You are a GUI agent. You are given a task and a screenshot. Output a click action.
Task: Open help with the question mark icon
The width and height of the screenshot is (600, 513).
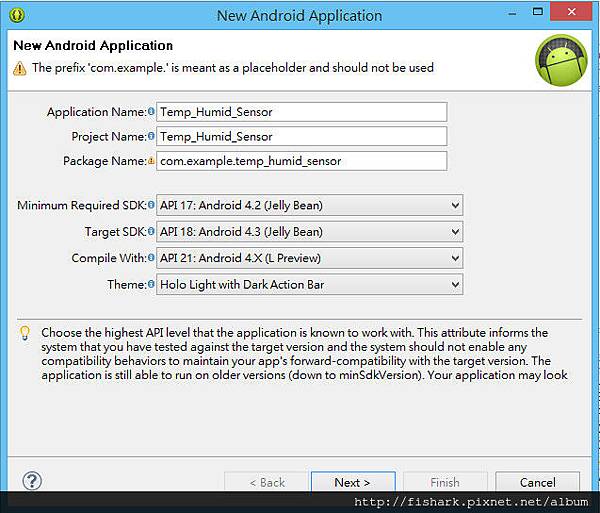[32, 481]
